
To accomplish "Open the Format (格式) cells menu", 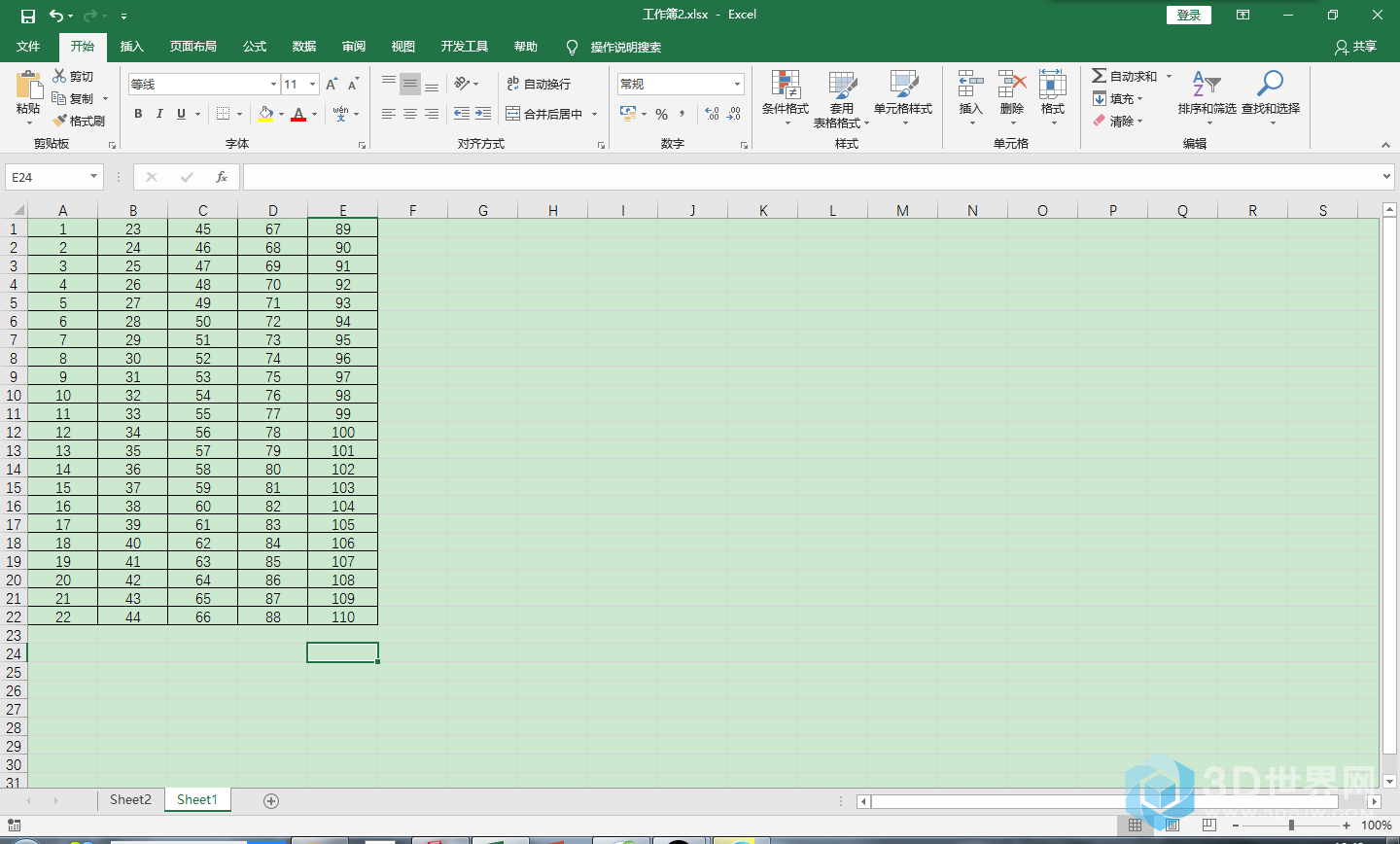I will [1053, 97].
